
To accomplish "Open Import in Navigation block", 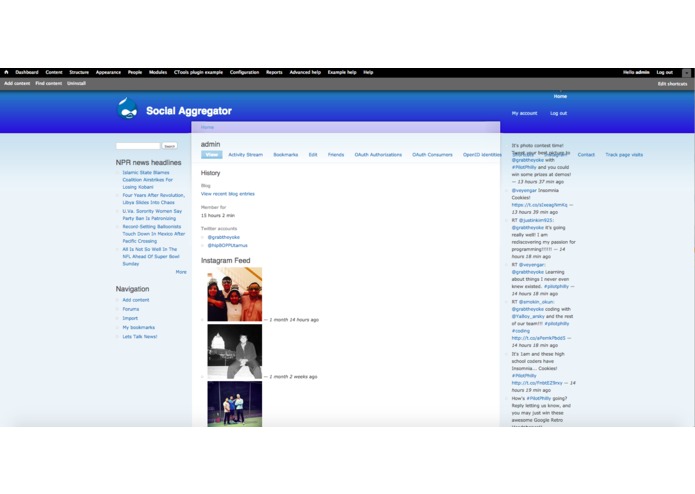I will [130, 318].
